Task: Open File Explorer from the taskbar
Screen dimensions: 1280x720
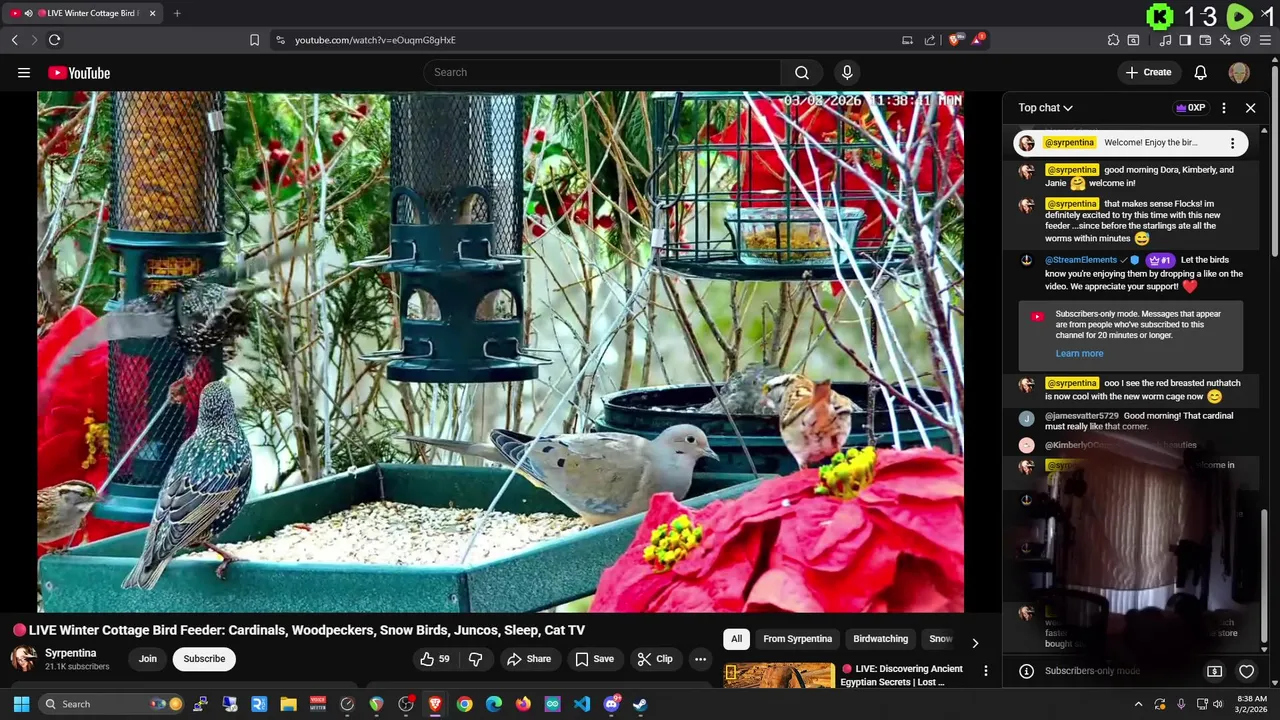Action: tap(288, 704)
